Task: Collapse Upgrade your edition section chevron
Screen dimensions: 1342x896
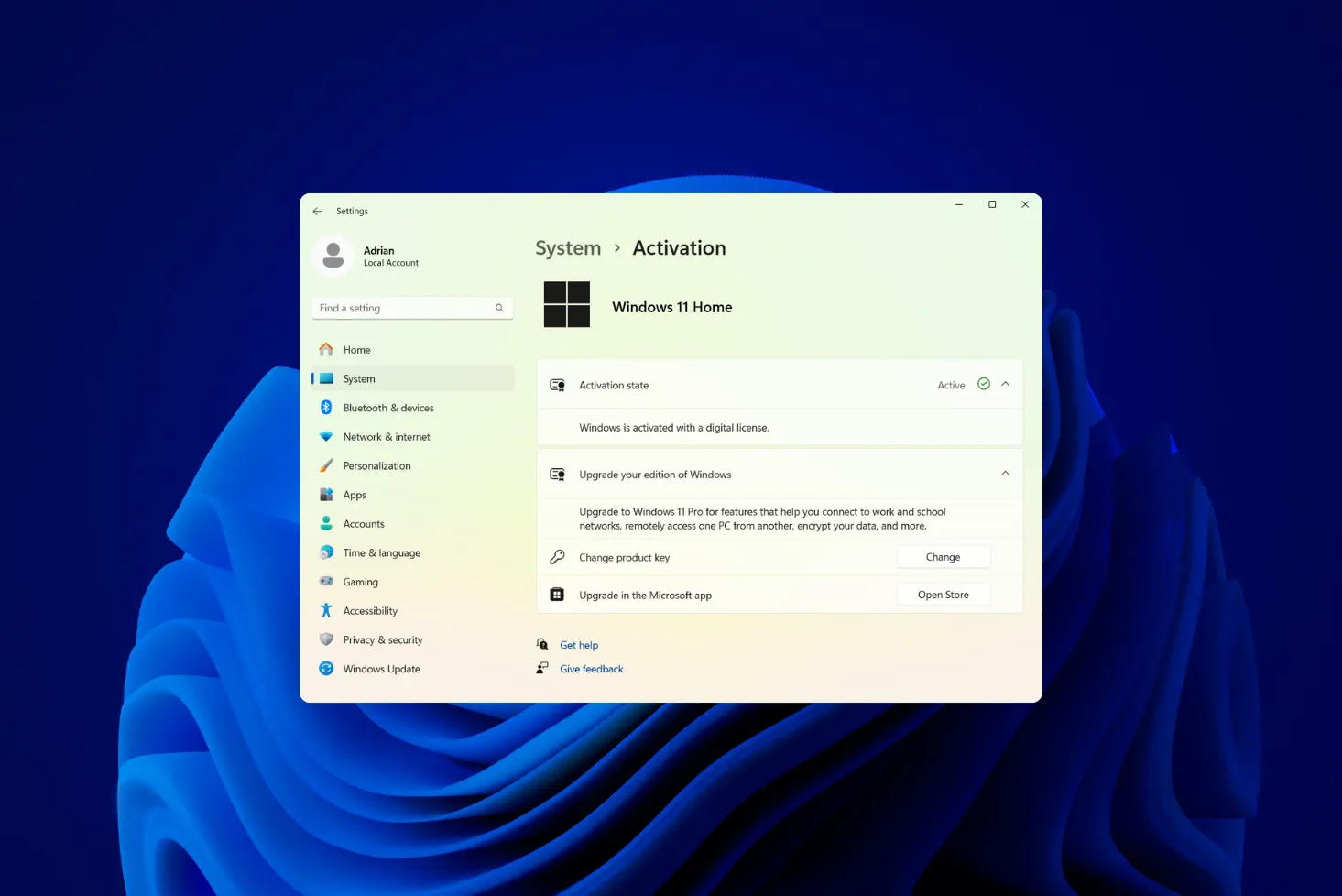Action: [x=1006, y=474]
